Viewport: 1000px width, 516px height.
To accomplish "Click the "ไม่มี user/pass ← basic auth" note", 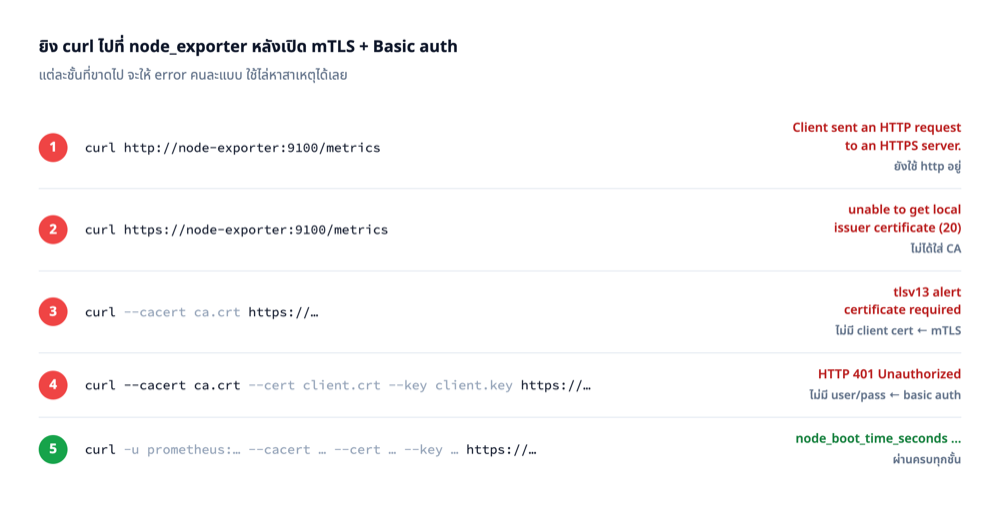I will pyautogui.click(x=885, y=395).
